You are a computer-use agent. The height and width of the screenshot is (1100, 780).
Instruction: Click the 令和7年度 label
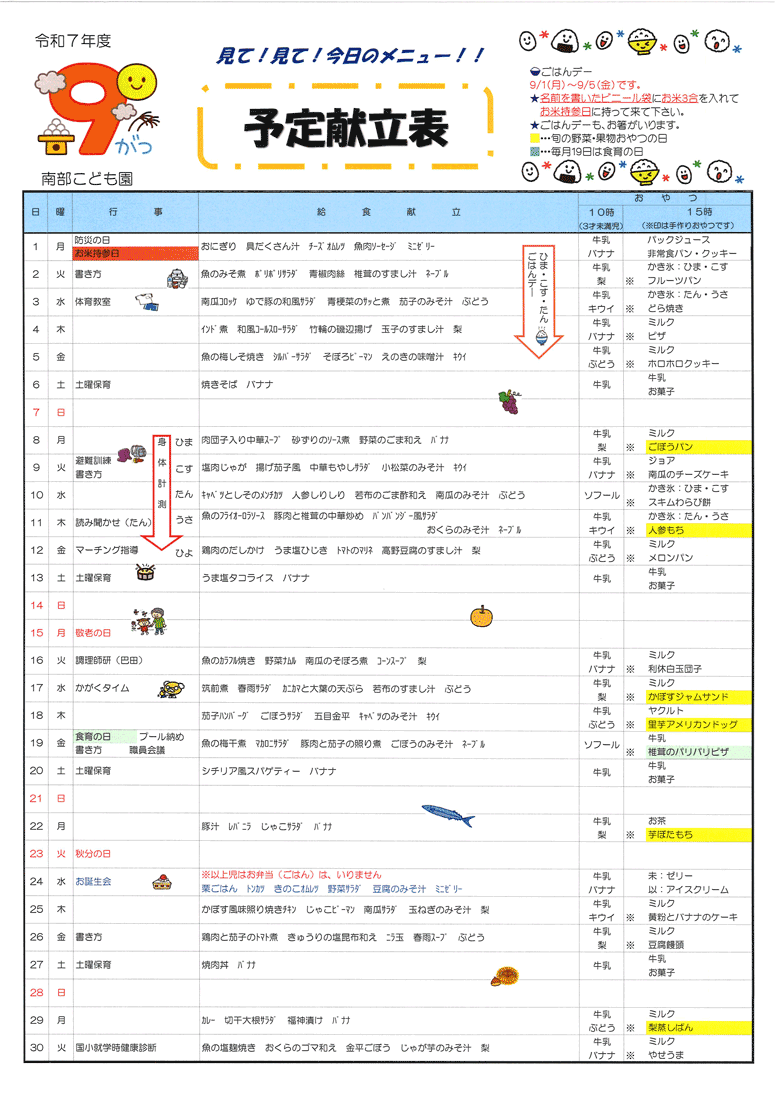[x=73, y=41]
